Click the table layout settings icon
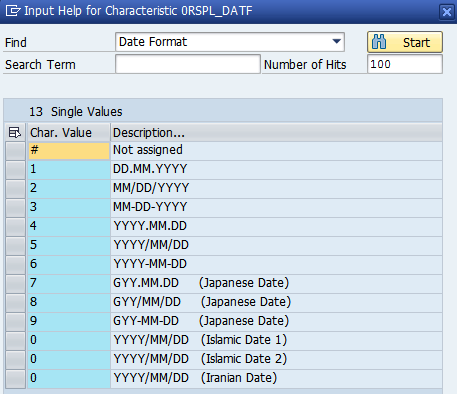The width and height of the screenshot is (457, 394). pos(15,132)
